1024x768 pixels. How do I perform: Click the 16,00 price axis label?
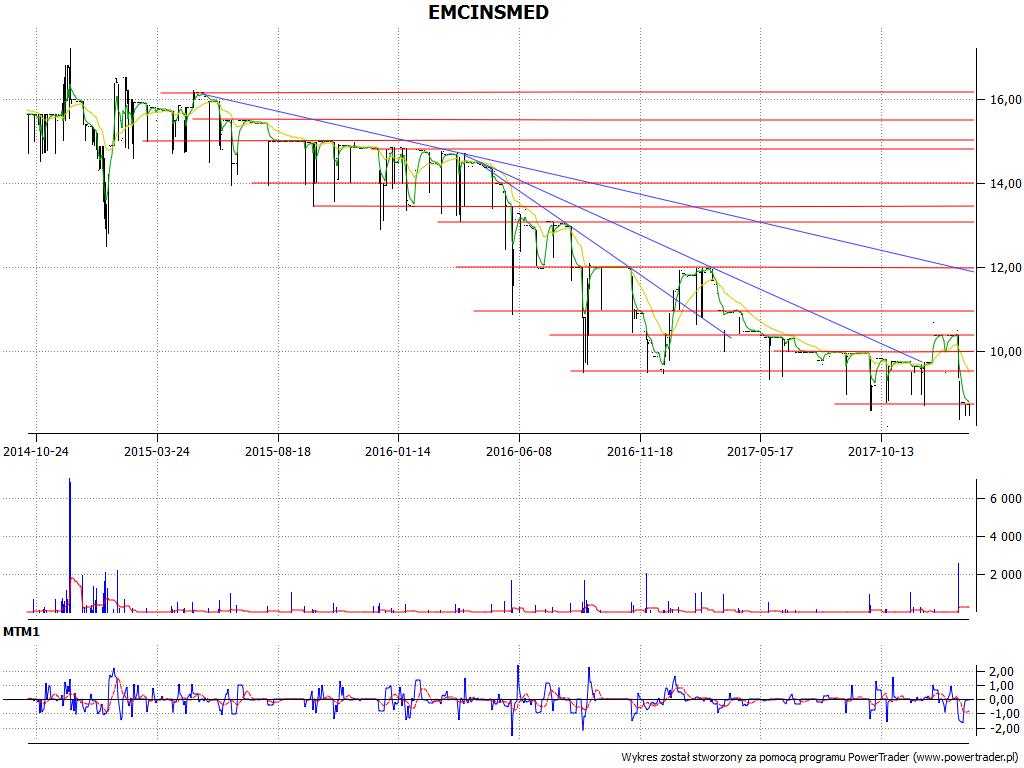click(1006, 100)
